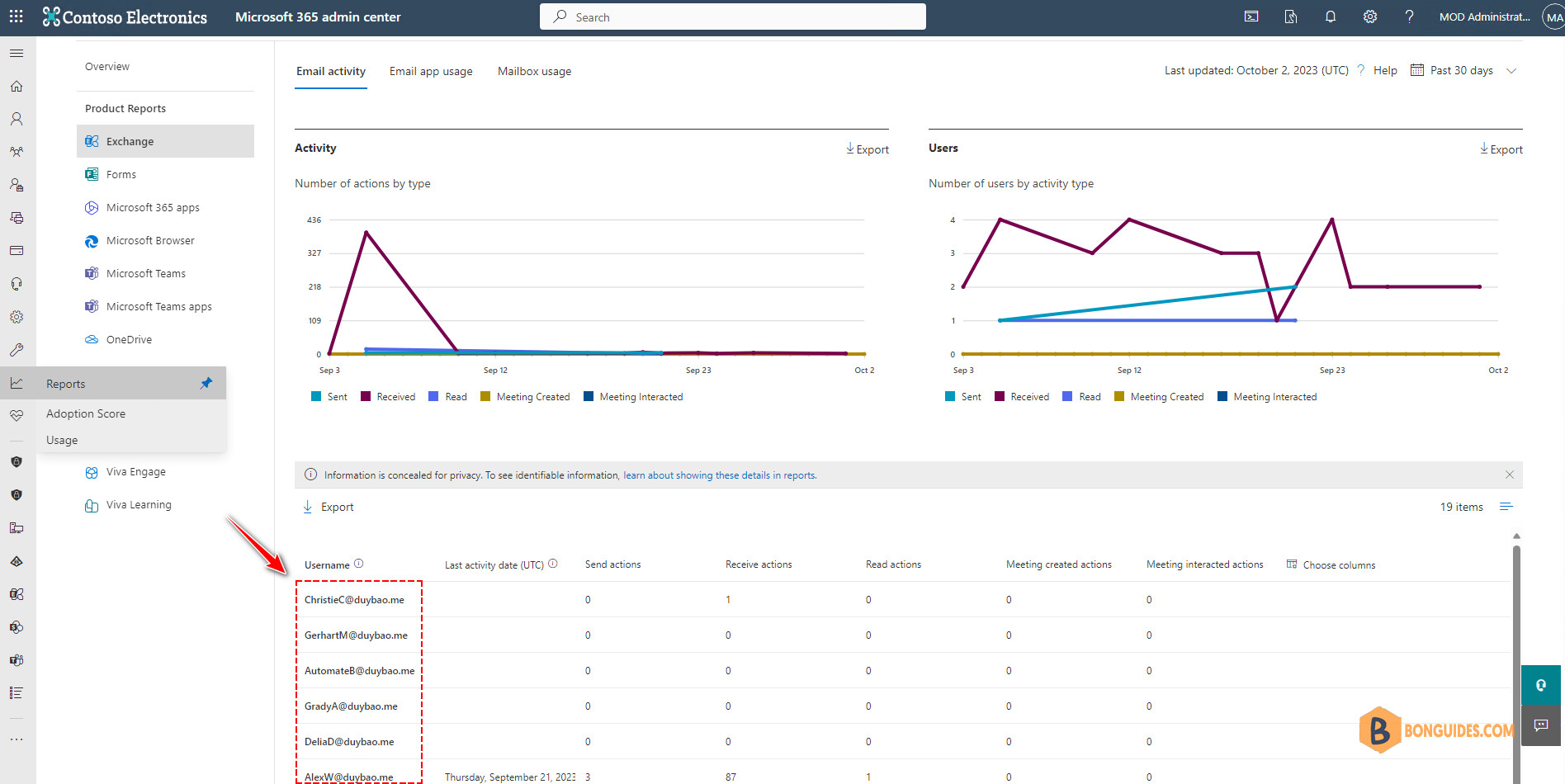Open Settings gear in left rail
The height and width of the screenshot is (784, 1565).
[17, 317]
